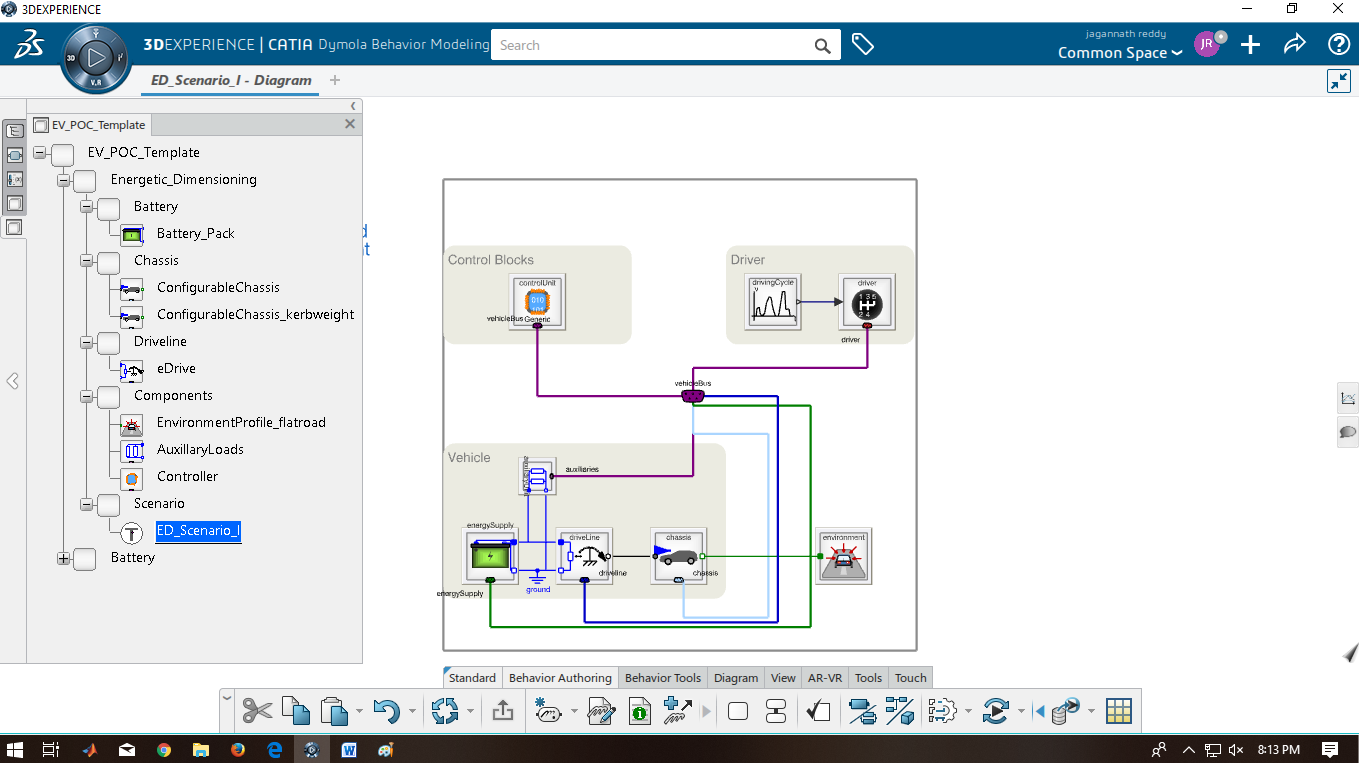Select the two stacked connected blocks icon
Viewport: 1359px width, 763px height.
[x=775, y=711]
